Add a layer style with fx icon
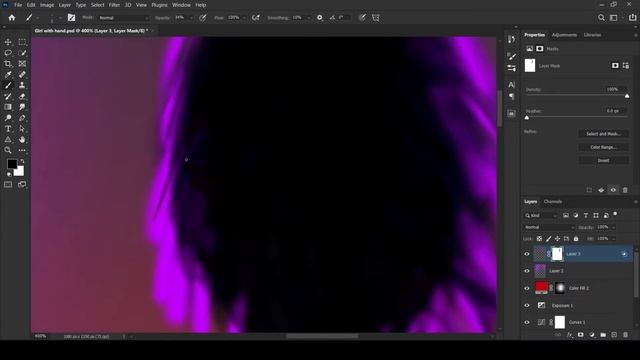This screenshot has height=360, width=640. tap(569, 335)
